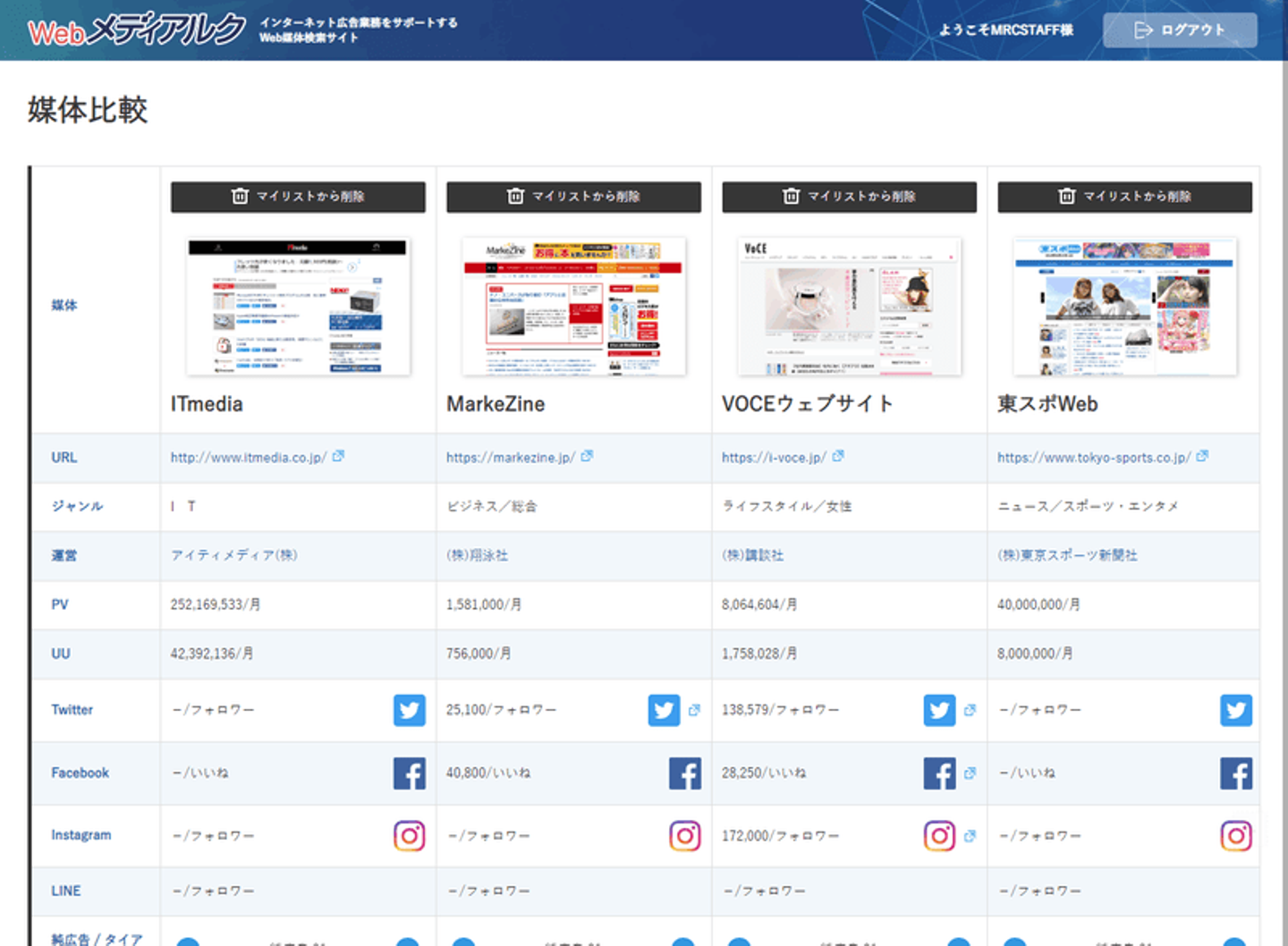Click the ようこそMRCSTAFF様 welcome text
This screenshot has width=1288, height=946.
tap(1006, 30)
